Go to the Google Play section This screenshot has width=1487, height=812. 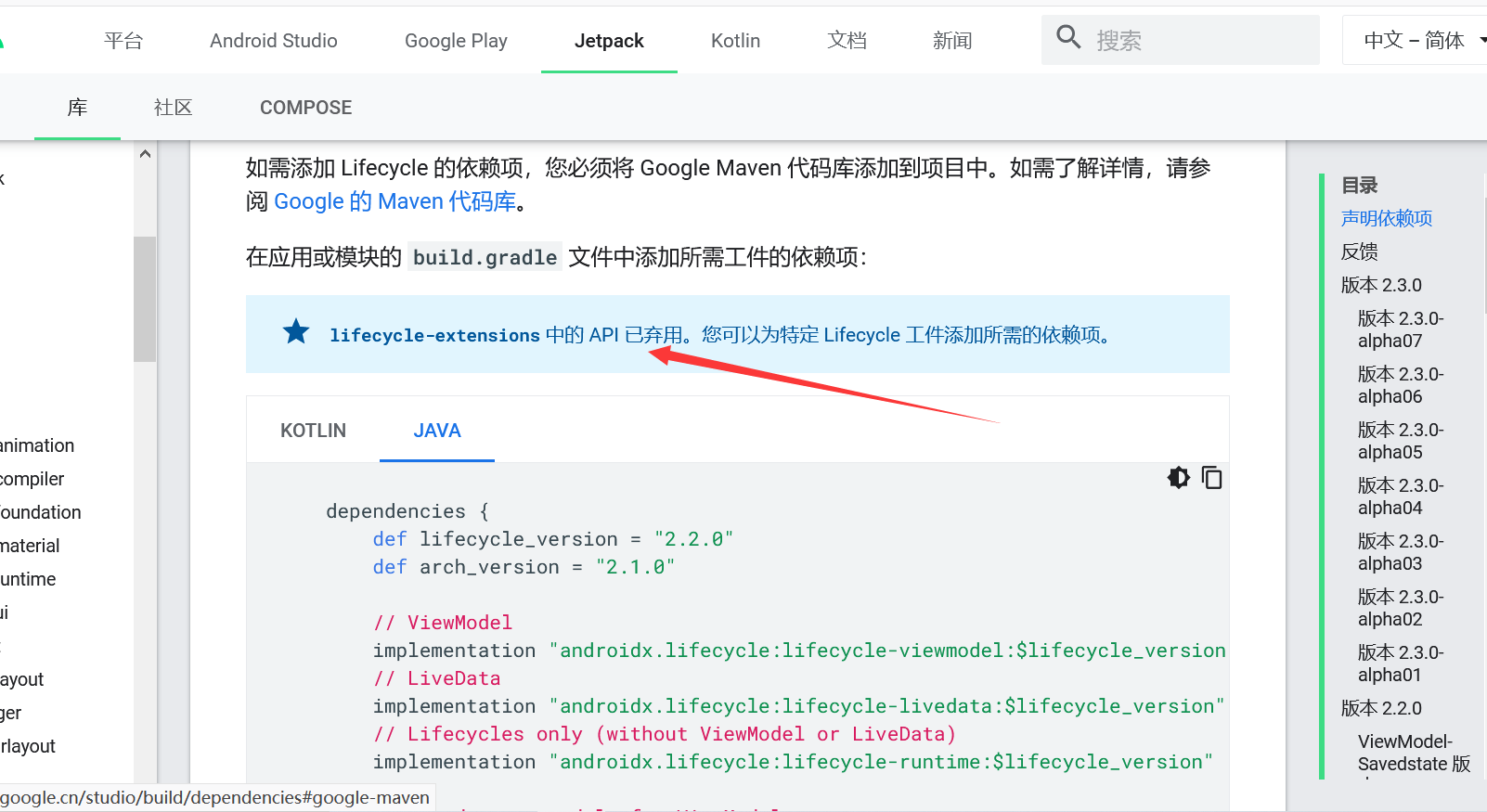456,41
